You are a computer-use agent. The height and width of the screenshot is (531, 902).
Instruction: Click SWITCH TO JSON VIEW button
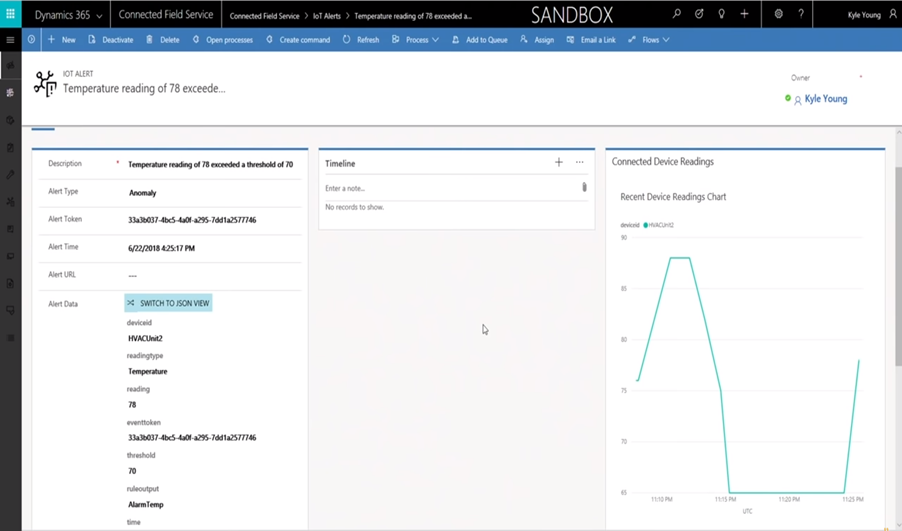point(169,303)
